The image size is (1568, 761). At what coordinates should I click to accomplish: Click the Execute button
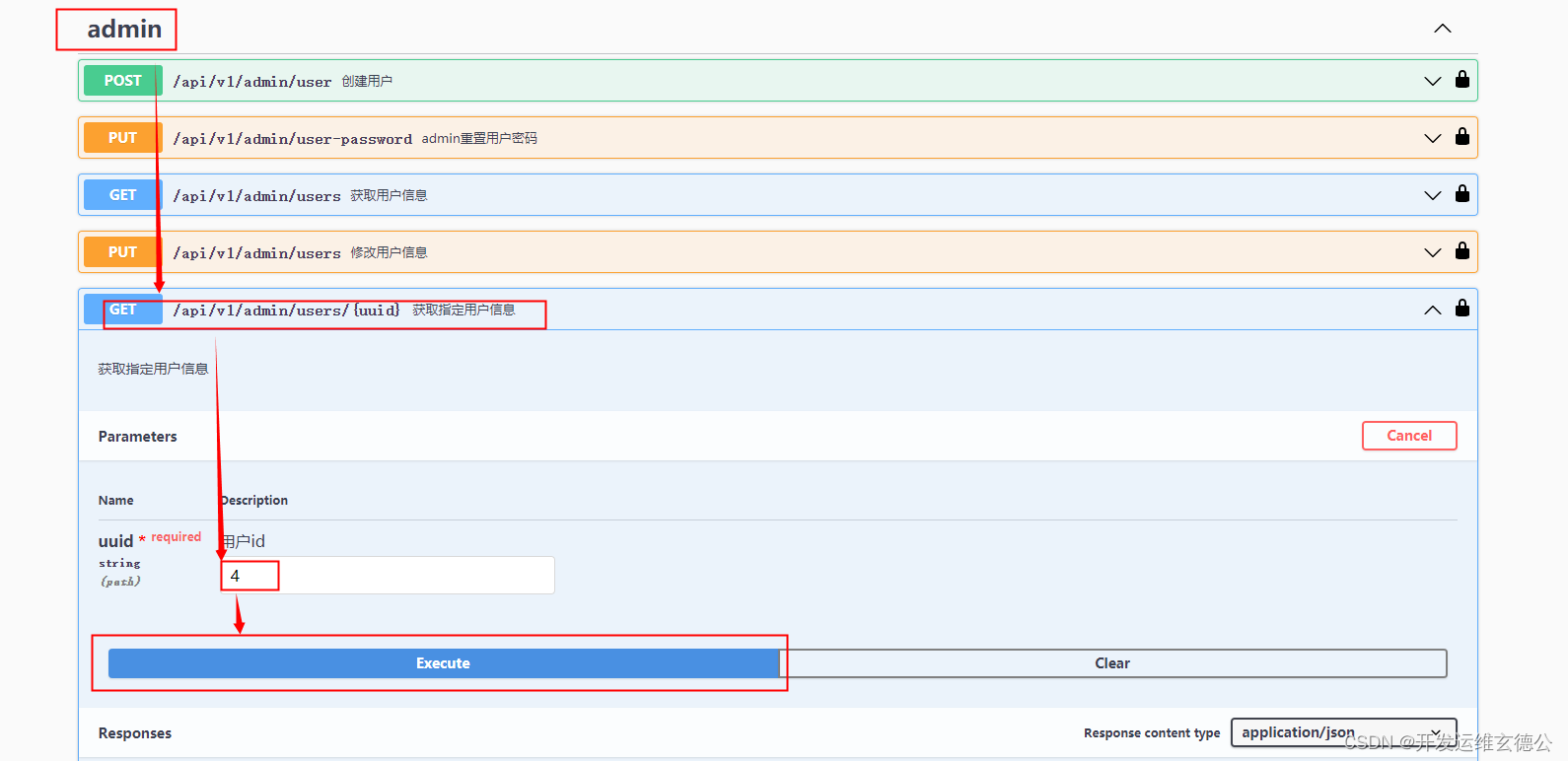(443, 663)
